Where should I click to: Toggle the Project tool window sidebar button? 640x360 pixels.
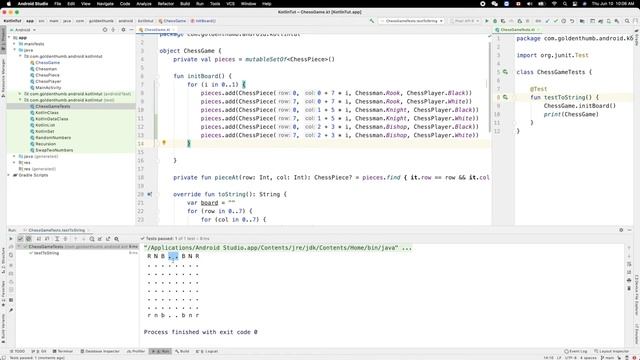tap(3, 39)
